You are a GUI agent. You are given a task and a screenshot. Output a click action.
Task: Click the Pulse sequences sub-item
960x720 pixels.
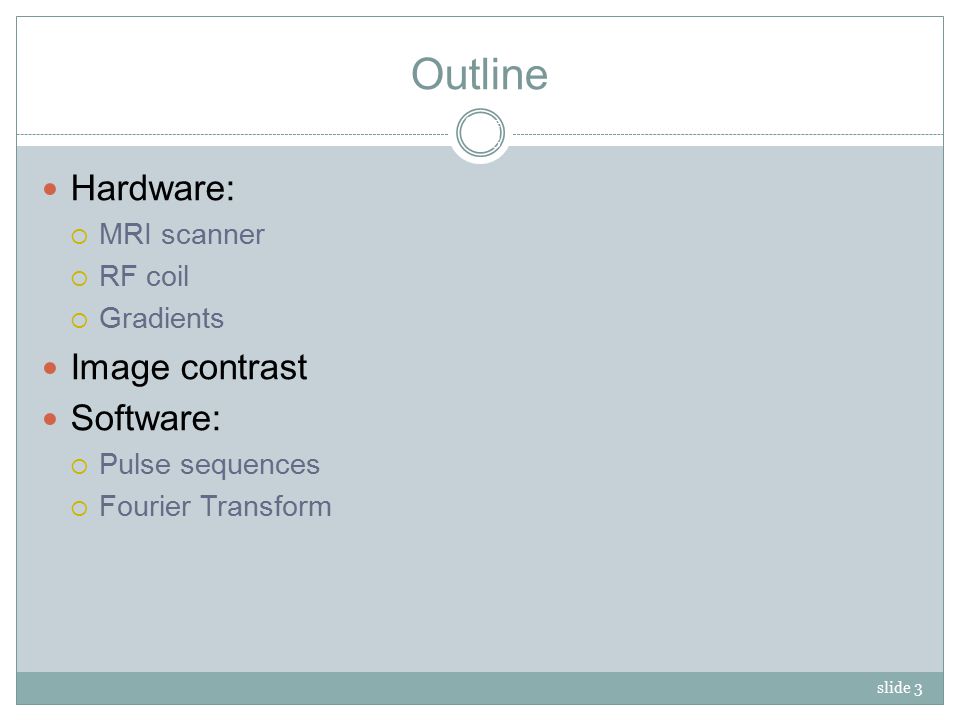(209, 465)
